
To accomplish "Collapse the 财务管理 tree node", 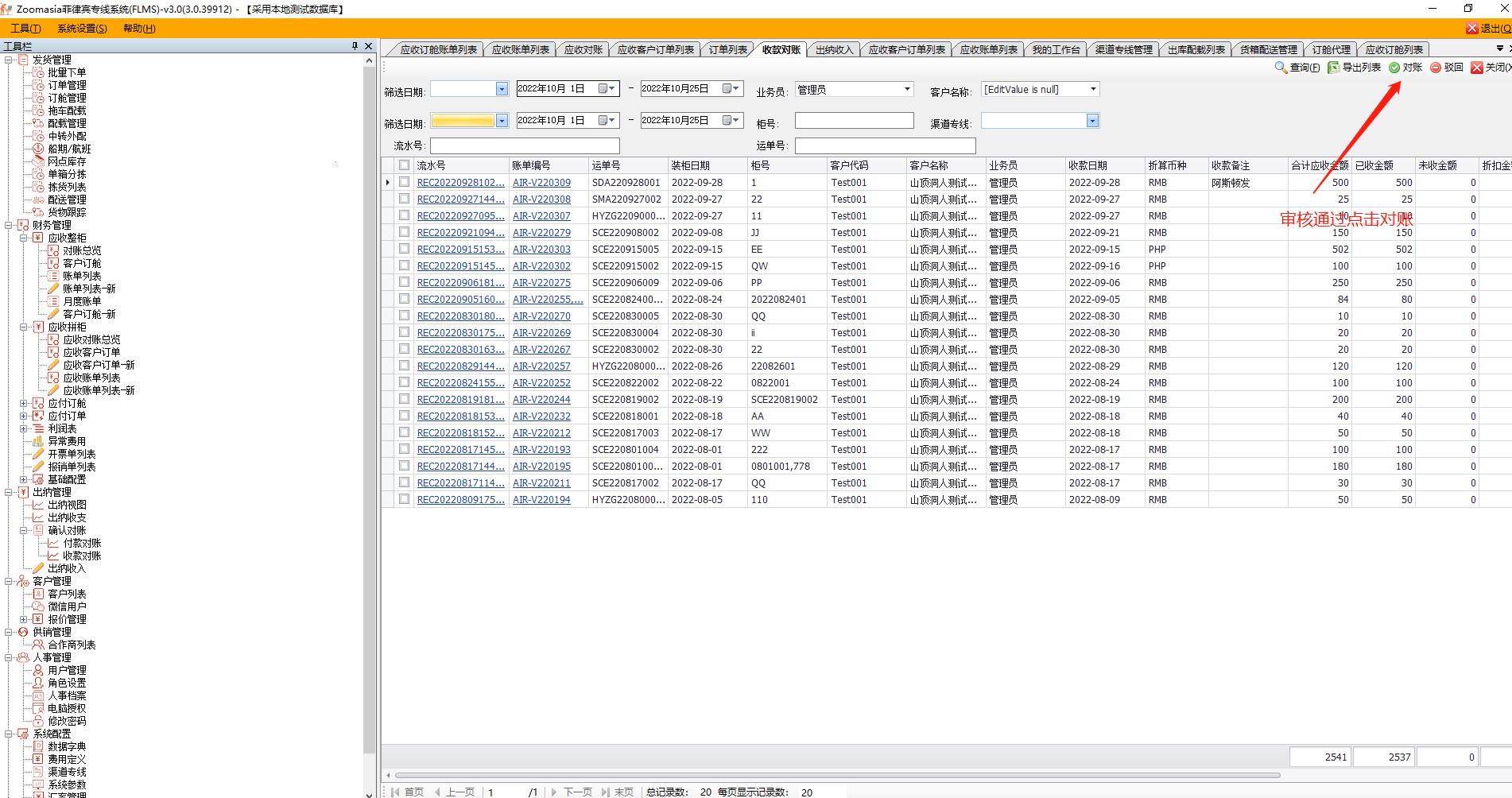I will tap(9, 225).
